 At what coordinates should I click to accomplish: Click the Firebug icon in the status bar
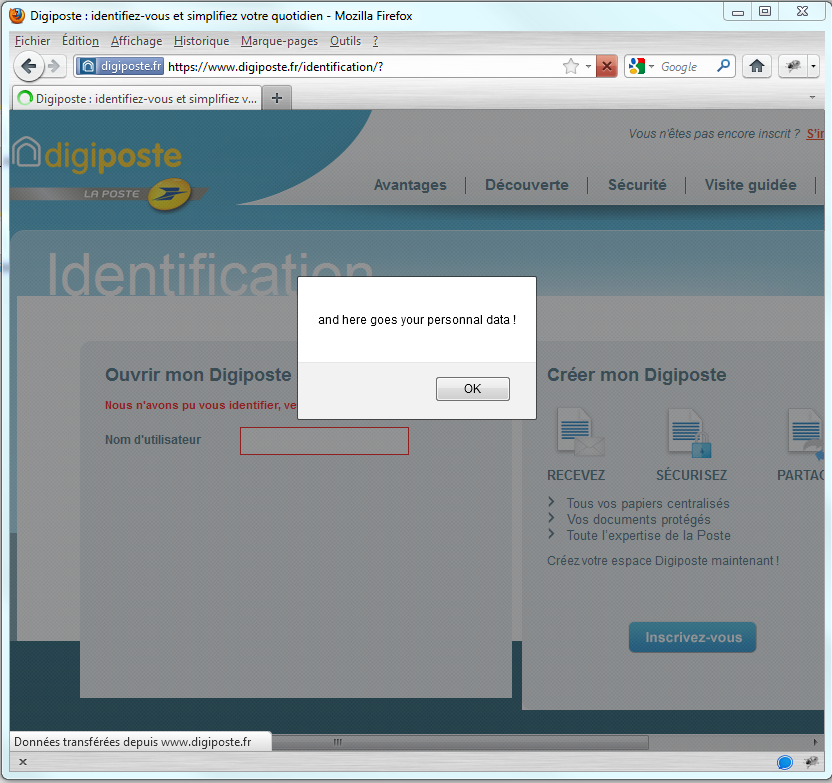click(811, 762)
